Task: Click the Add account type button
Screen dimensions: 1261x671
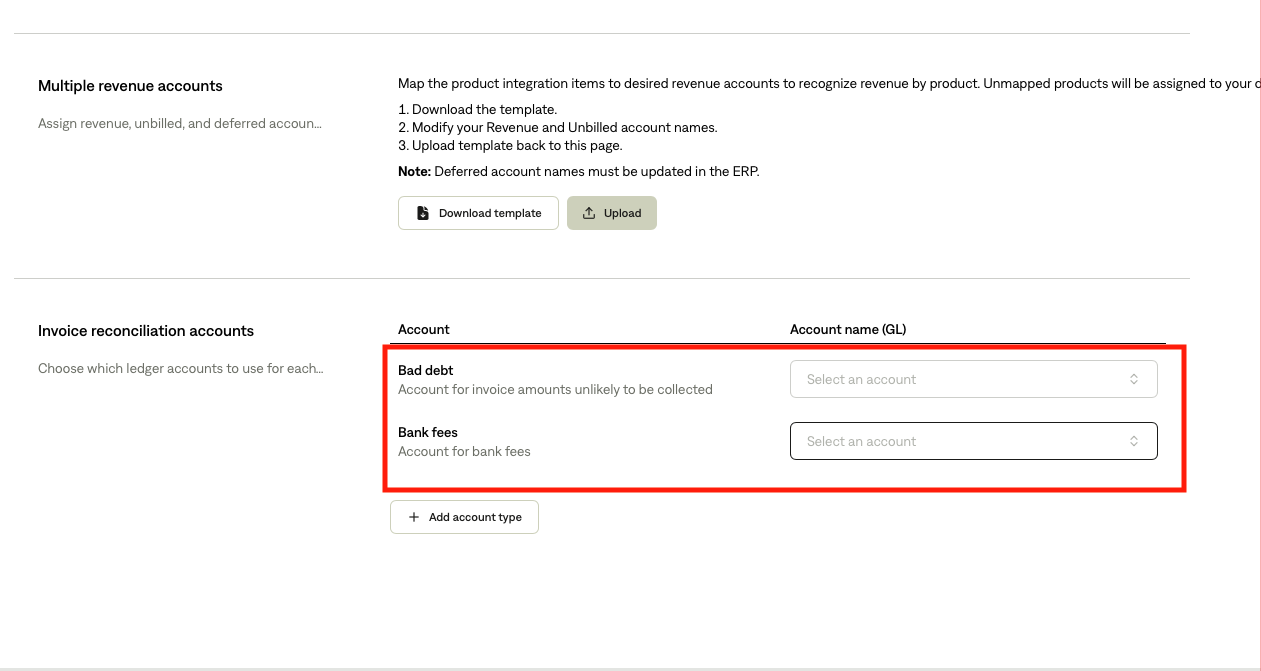Action: tap(464, 517)
